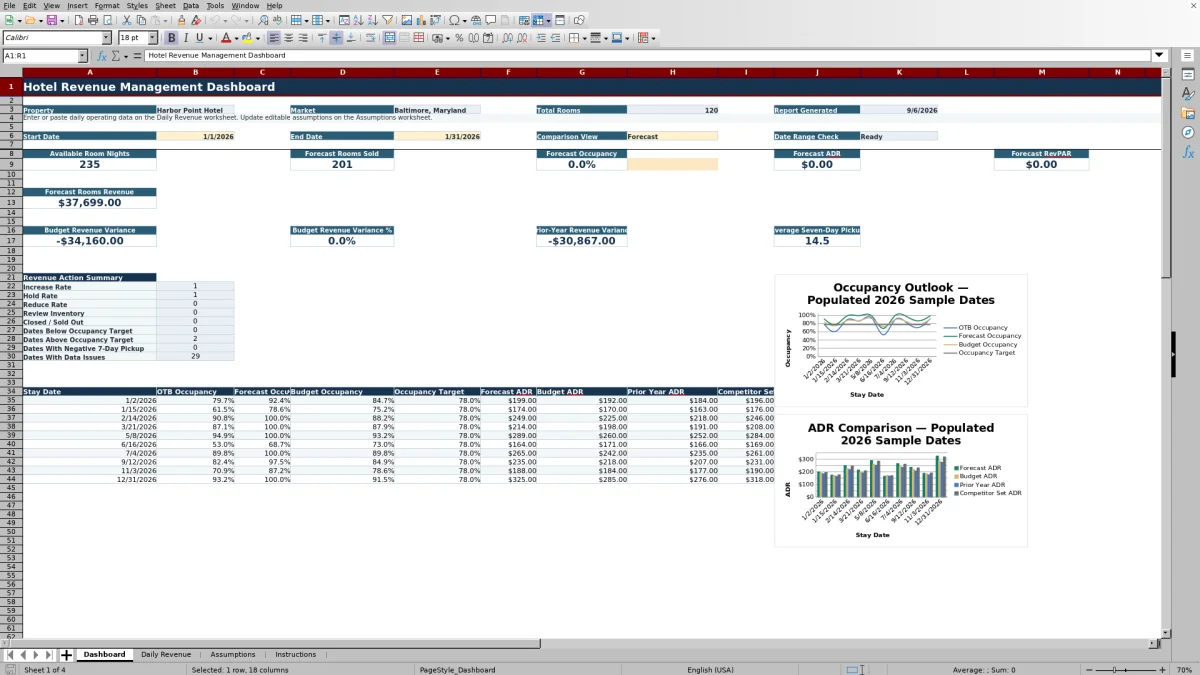Open the Select Function sigma dropdown arrow
Image resolution: width=1200 pixels, height=675 pixels.
tap(124, 56)
